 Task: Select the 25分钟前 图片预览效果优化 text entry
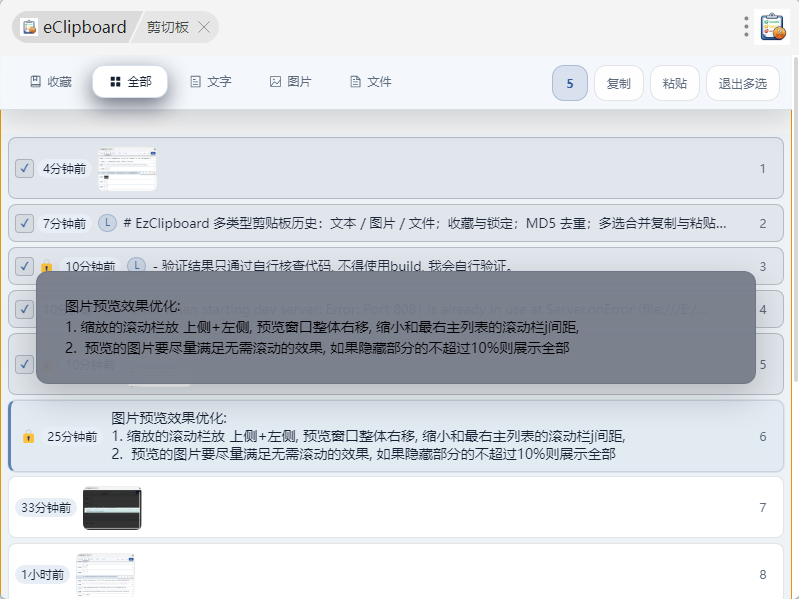coord(395,436)
